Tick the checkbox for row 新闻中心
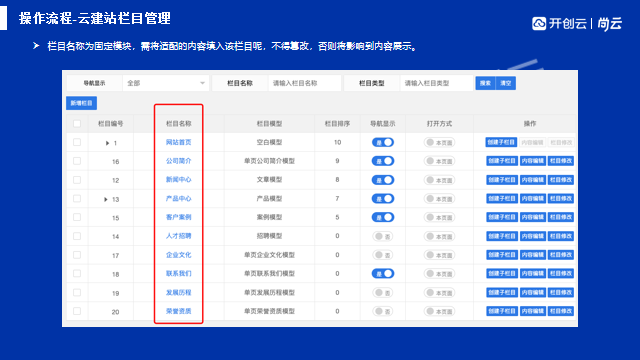640x360 pixels. point(77,180)
